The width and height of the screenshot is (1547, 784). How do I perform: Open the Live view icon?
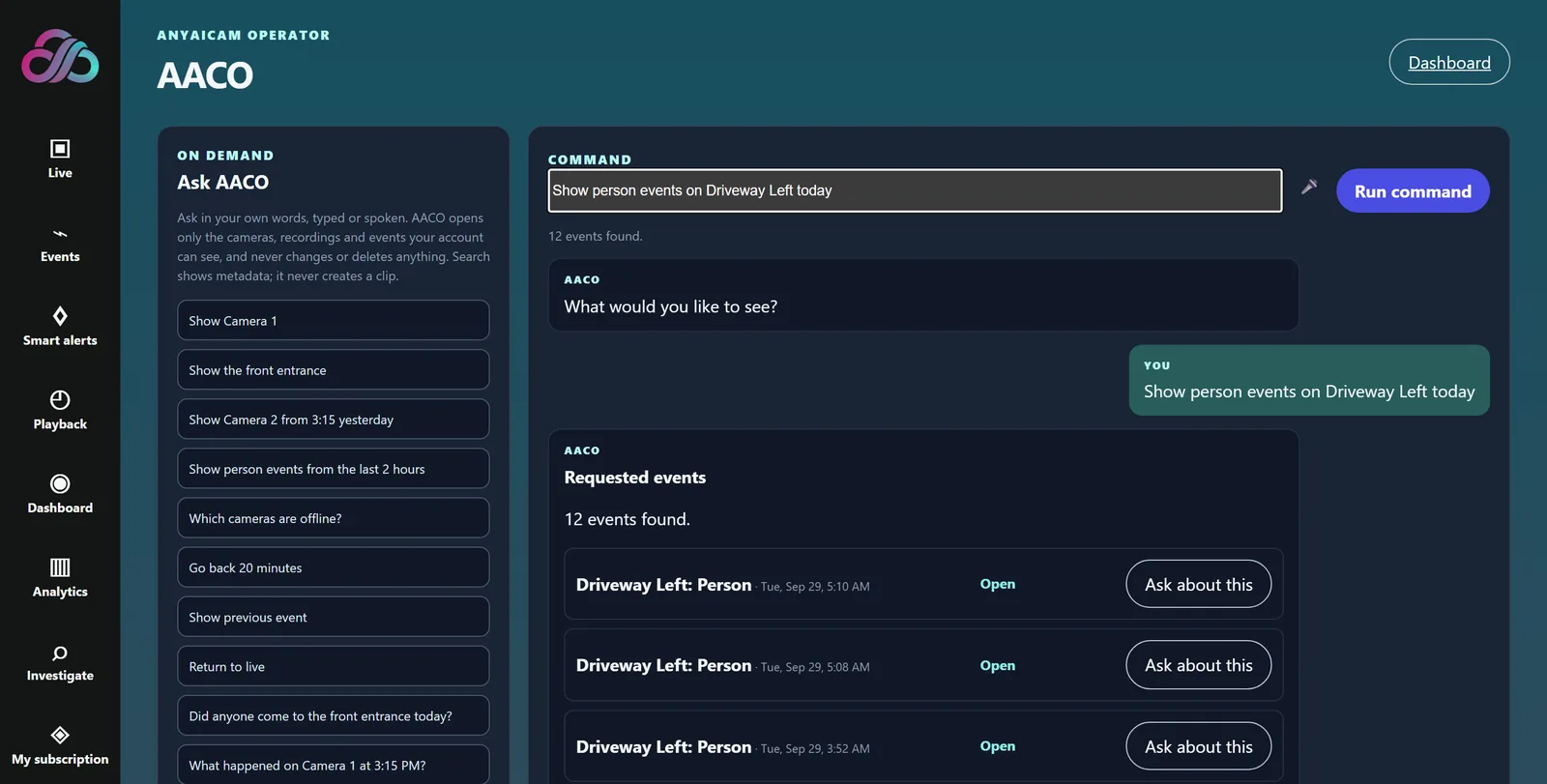coord(60,148)
